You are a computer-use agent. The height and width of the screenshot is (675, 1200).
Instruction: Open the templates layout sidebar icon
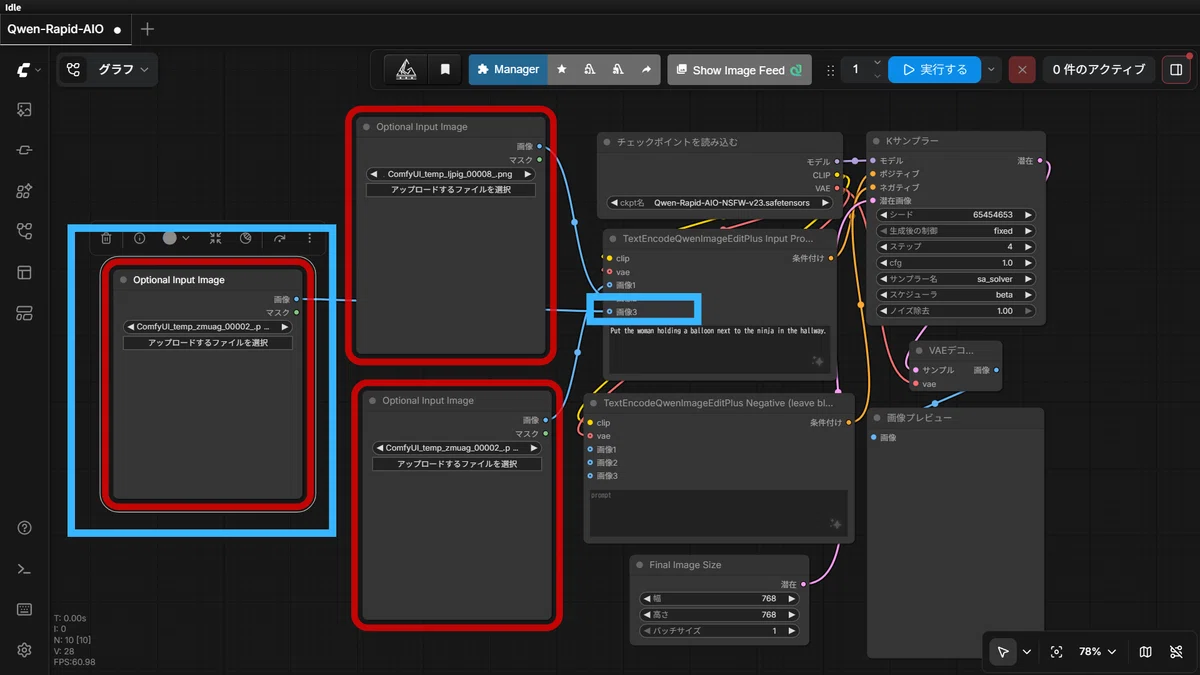pyautogui.click(x=25, y=273)
